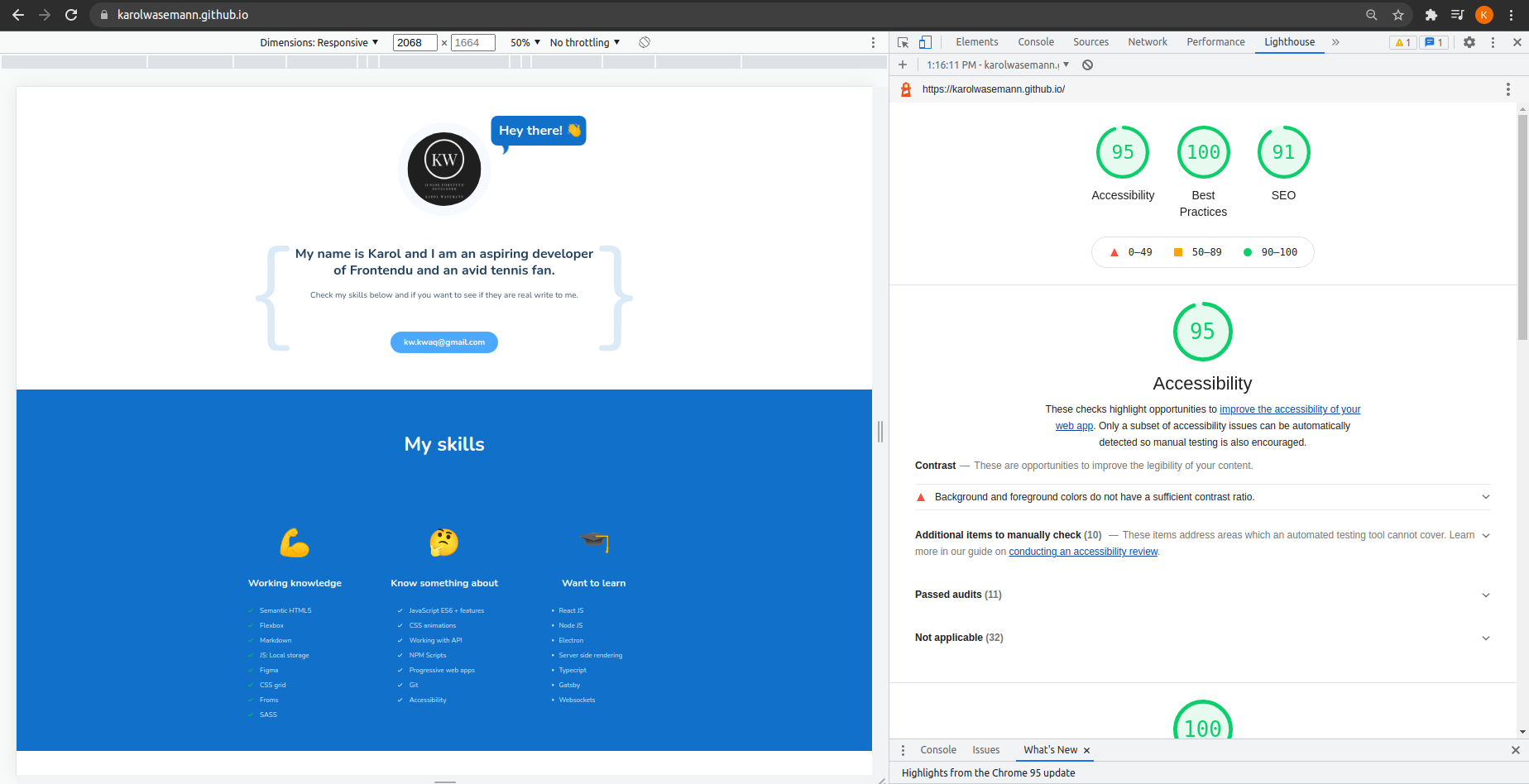Click the inspect element picker icon
Viewport: 1529px width, 784px height.
click(903, 42)
